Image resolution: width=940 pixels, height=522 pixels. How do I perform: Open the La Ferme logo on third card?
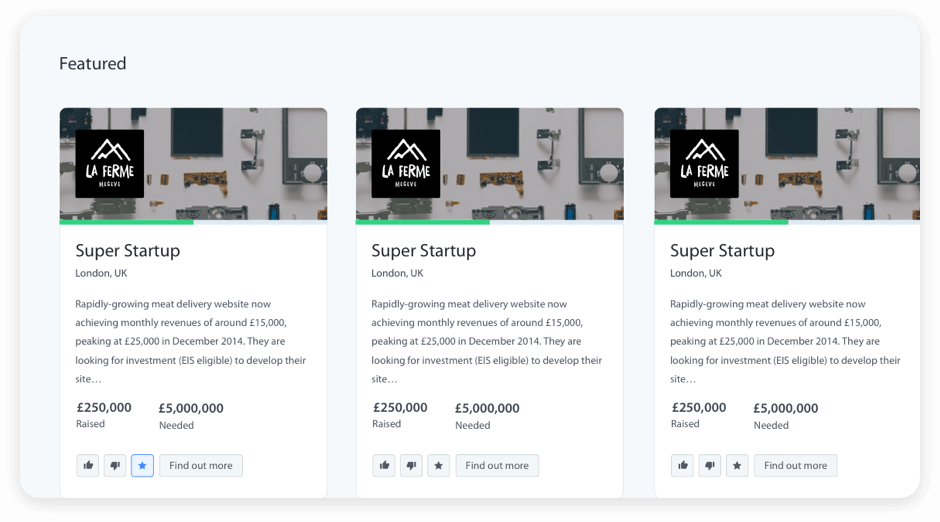(704, 163)
